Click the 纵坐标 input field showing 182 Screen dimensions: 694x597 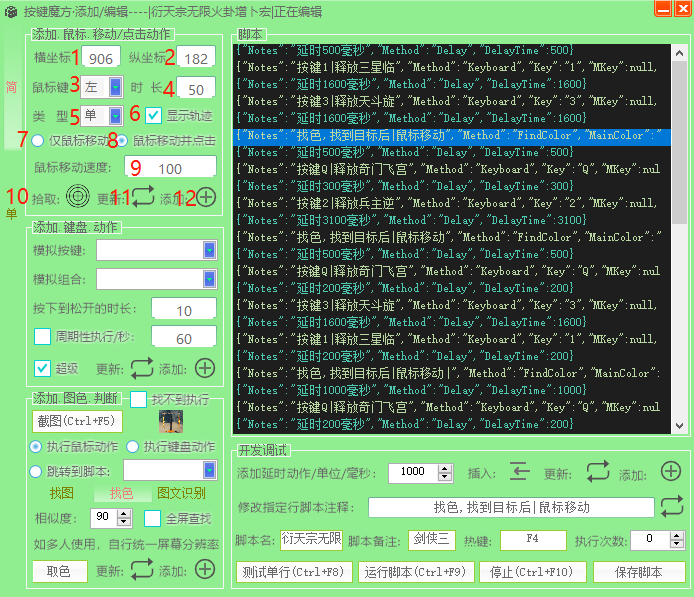(196, 58)
